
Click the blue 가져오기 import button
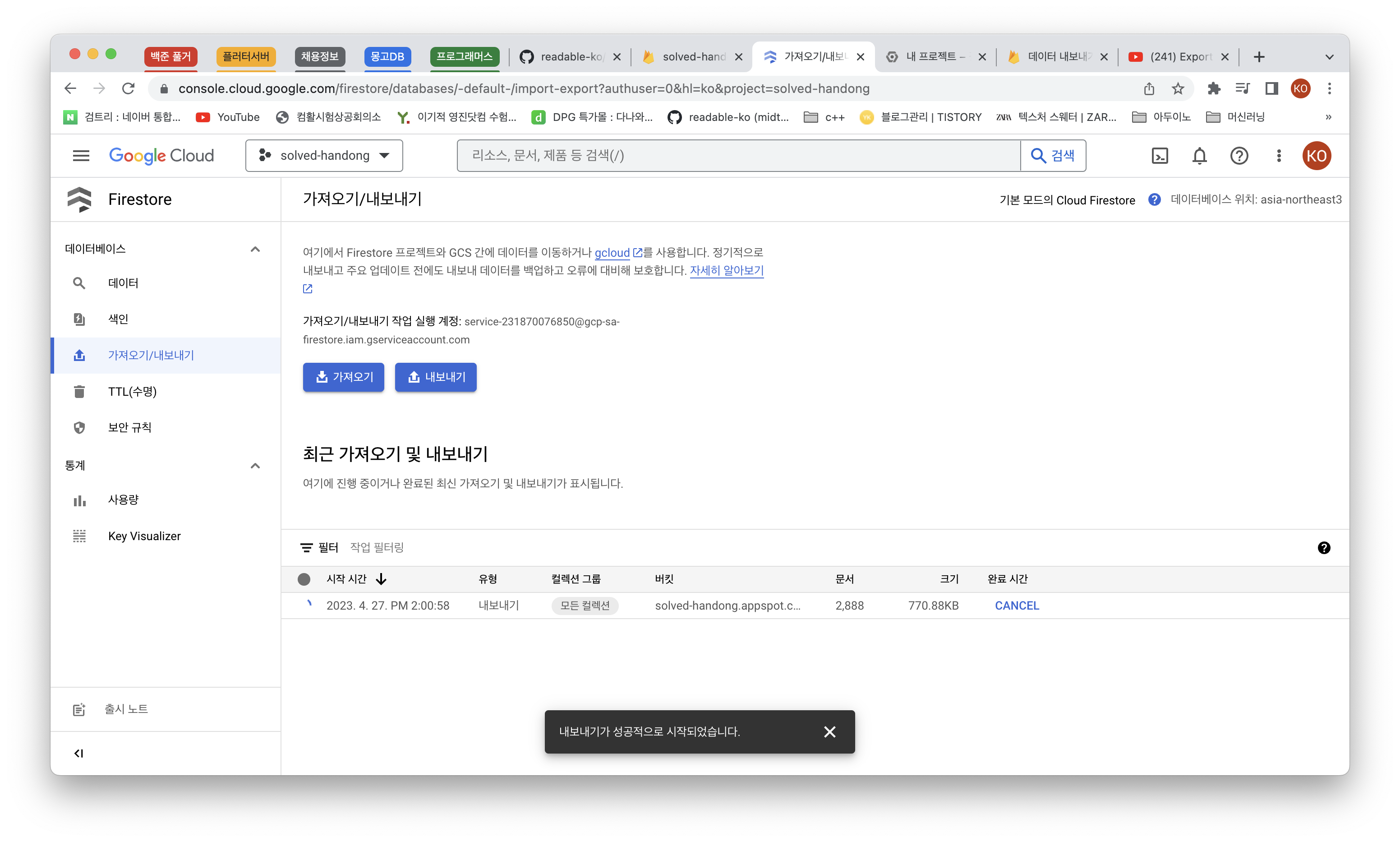(343, 377)
